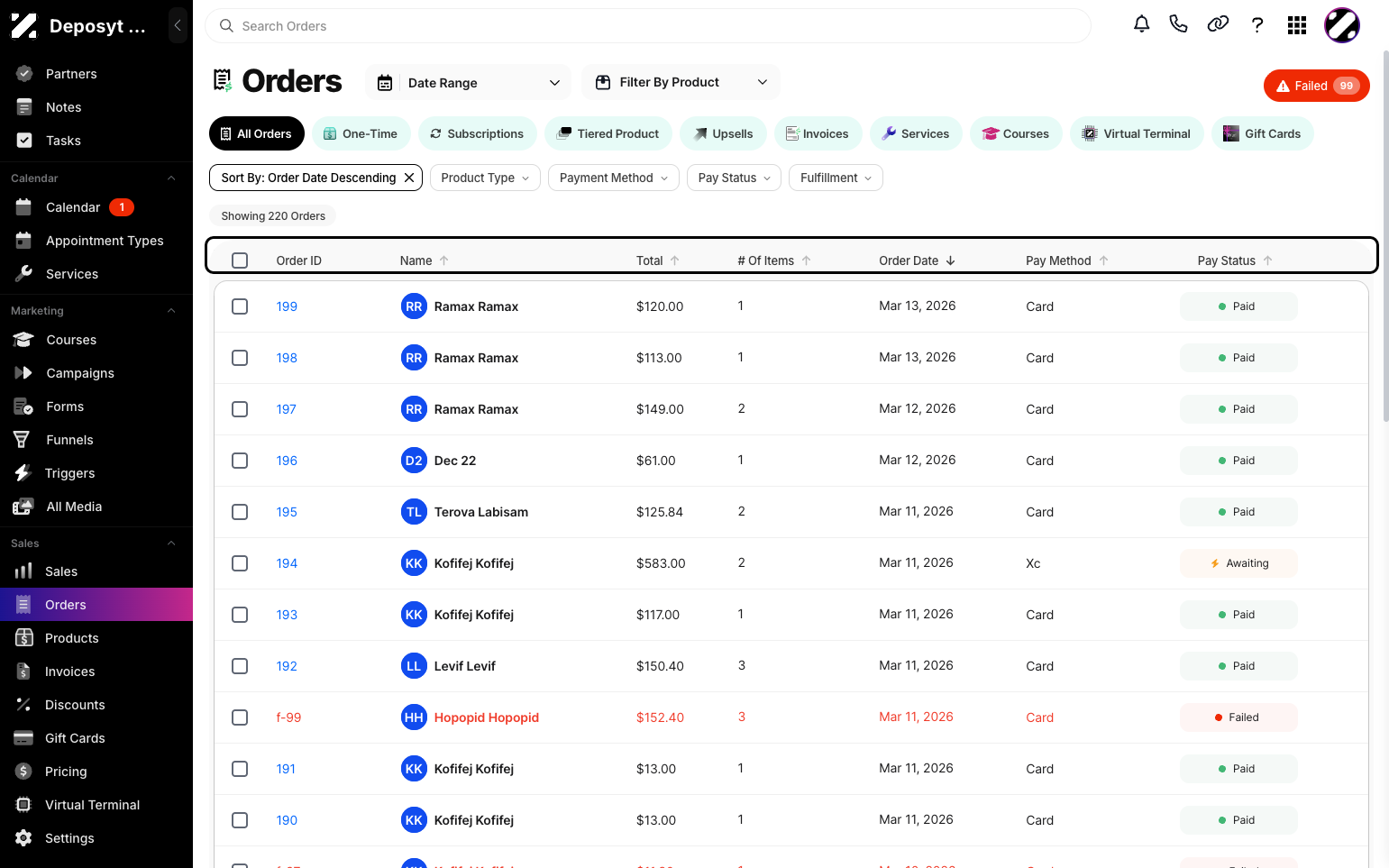Remove the Sort By Order Date filter
1389x868 pixels.
409,178
